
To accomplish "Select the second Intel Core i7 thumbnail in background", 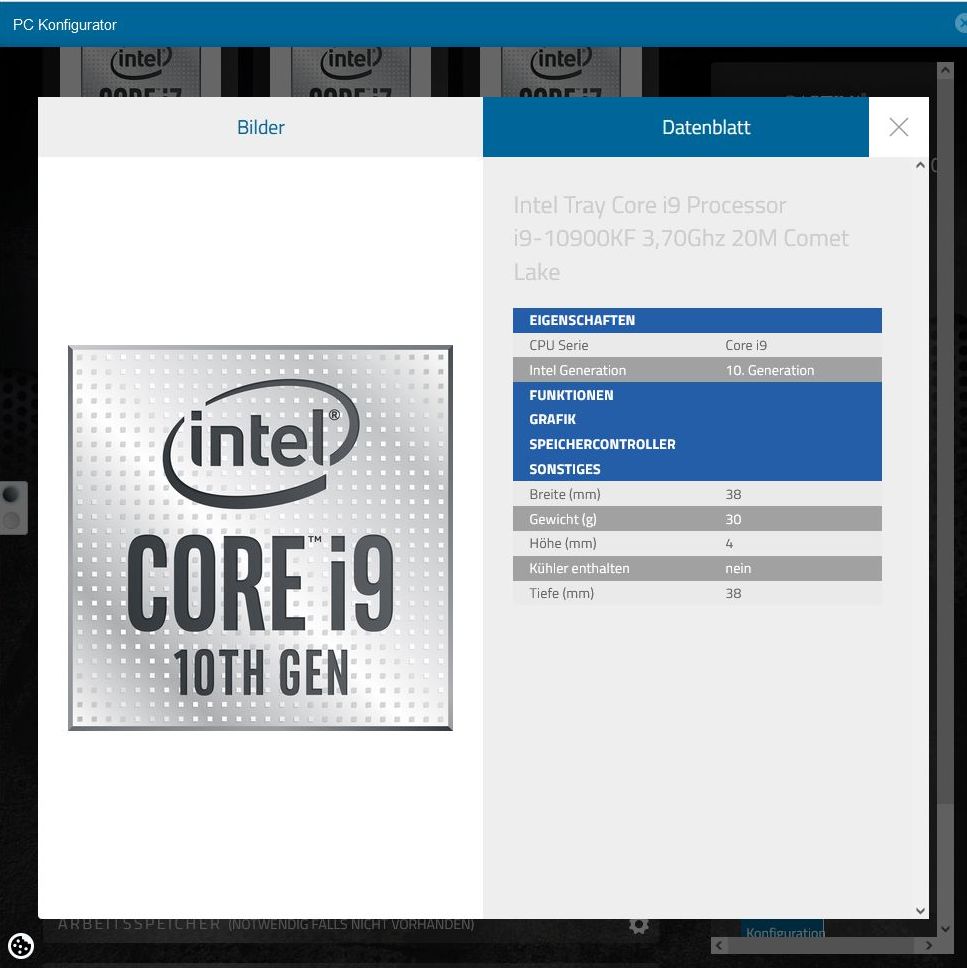I will pos(350,72).
